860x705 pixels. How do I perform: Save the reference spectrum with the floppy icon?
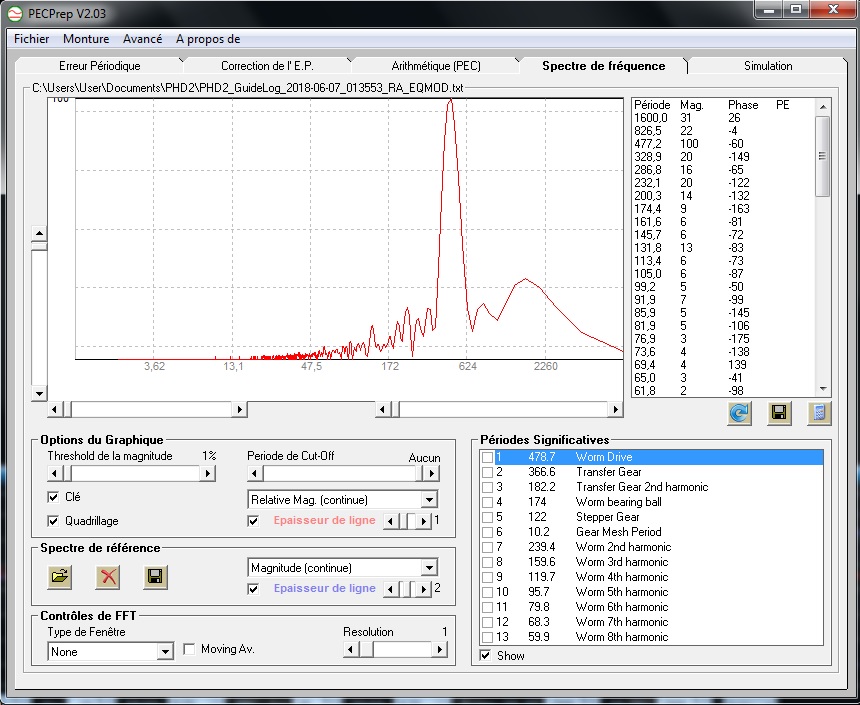click(155, 577)
